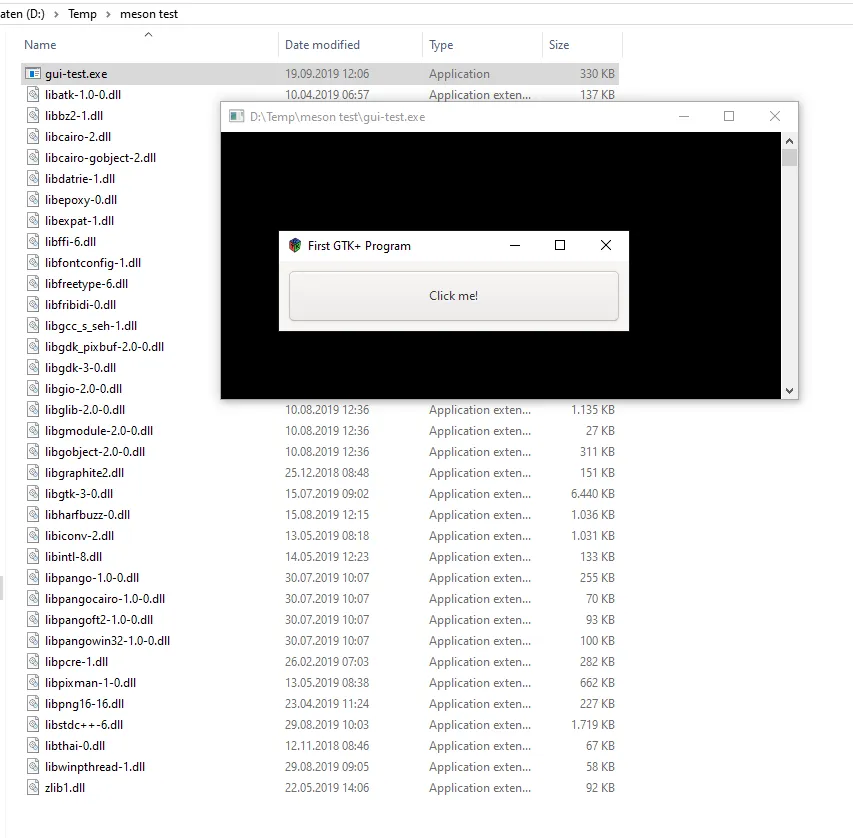Sort files by Date modified column header
This screenshot has height=838, width=853.
(322, 45)
